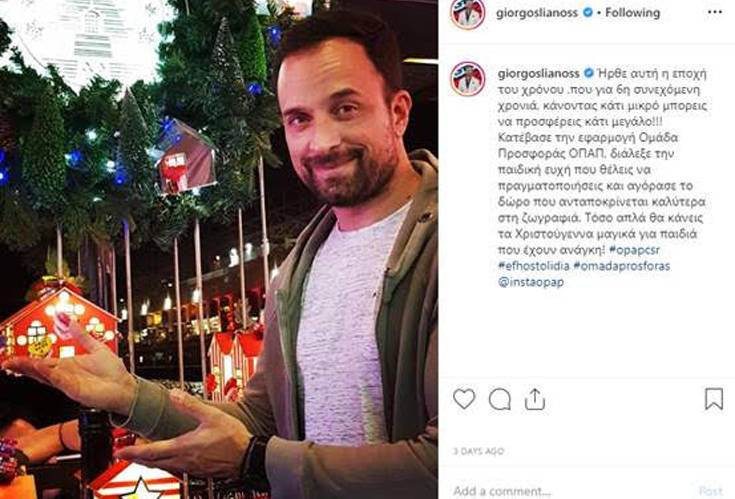Viewport: 735px width, 499px height.
Task: Open the profile avatar beside the caption
Action: tap(467, 79)
